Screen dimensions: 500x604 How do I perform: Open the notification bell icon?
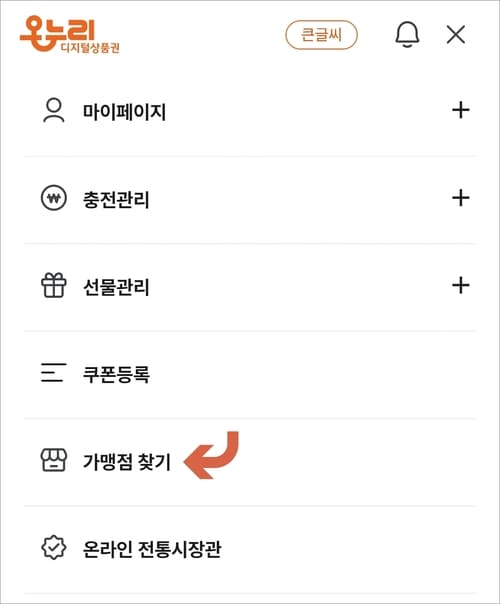pos(407,35)
